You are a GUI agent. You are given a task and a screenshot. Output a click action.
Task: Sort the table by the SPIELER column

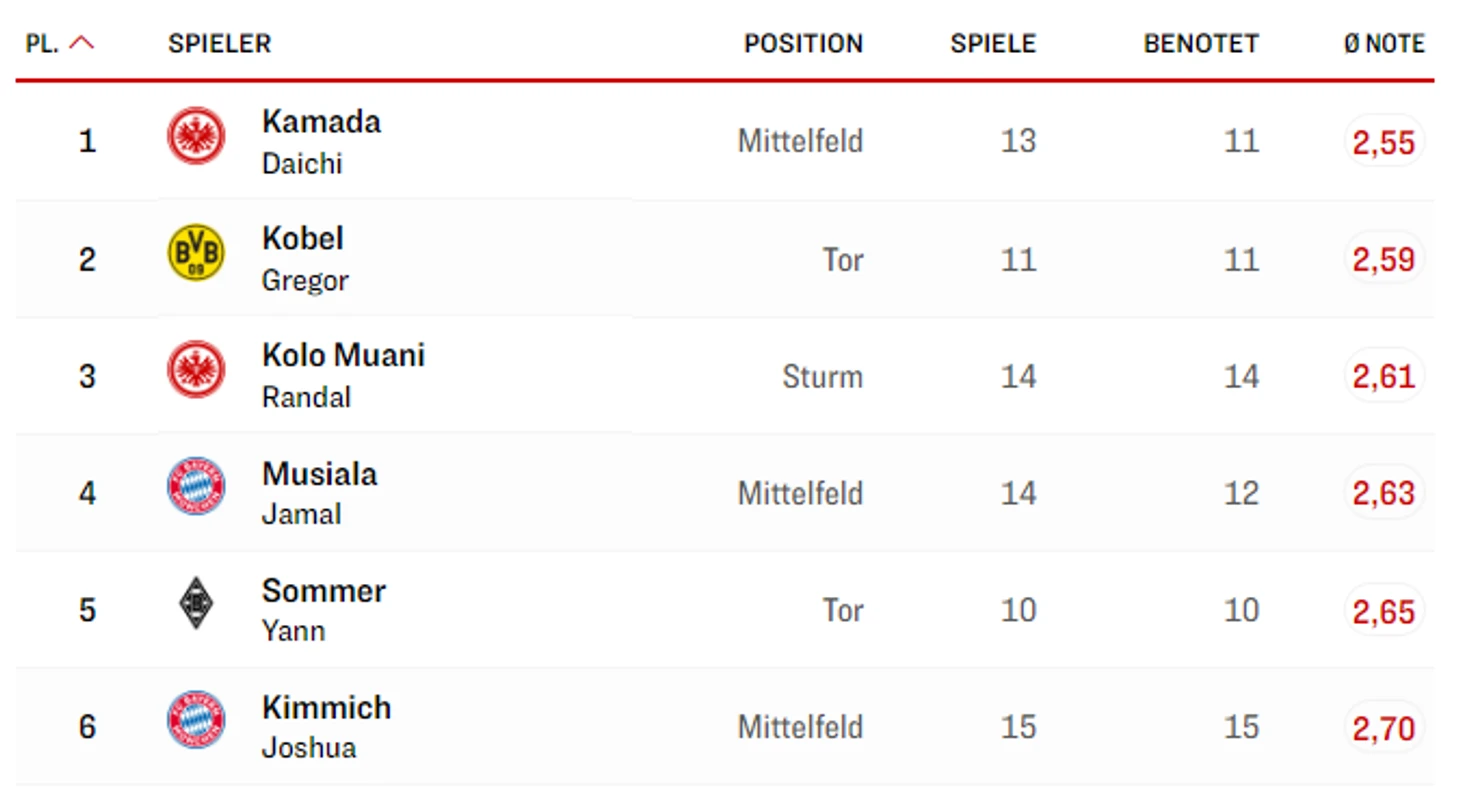[220, 44]
